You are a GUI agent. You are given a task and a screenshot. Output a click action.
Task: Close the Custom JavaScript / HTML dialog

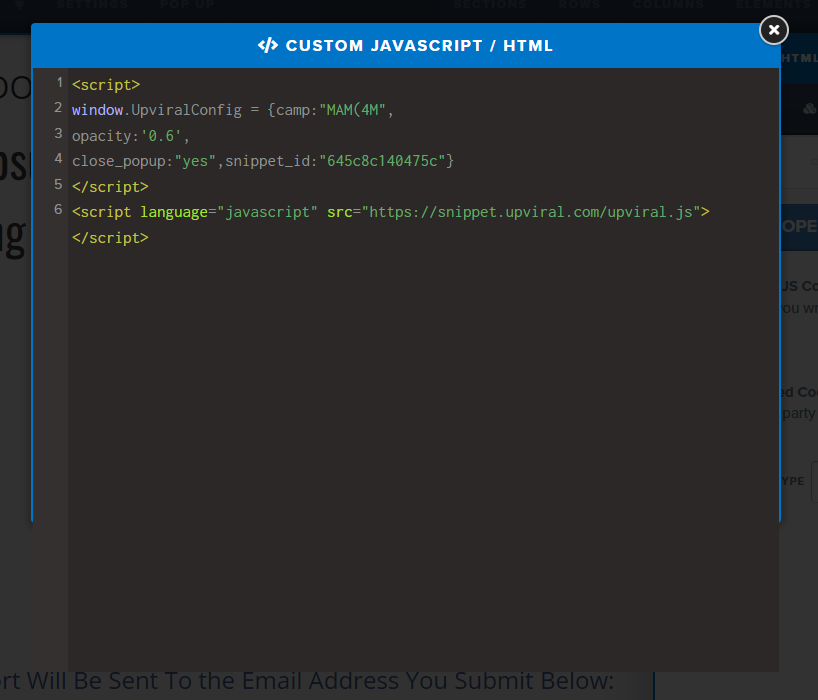pos(774,30)
